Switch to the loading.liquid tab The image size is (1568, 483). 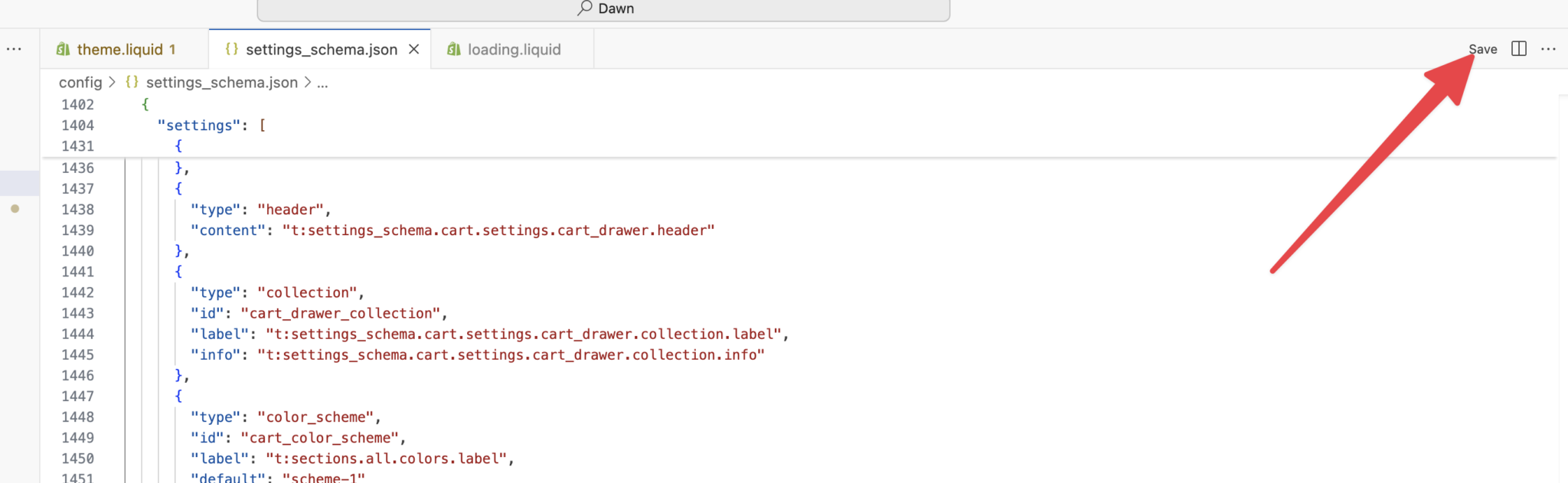(x=514, y=50)
